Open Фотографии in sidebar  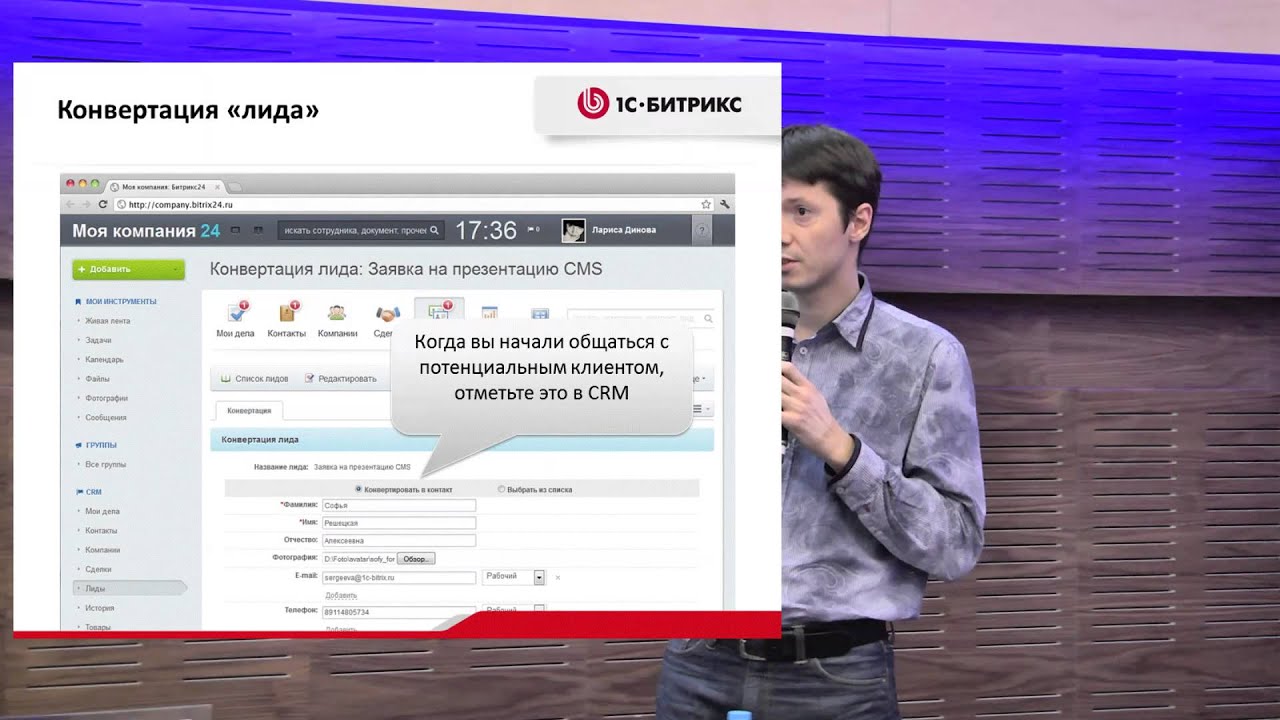pyautogui.click(x=107, y=398)
